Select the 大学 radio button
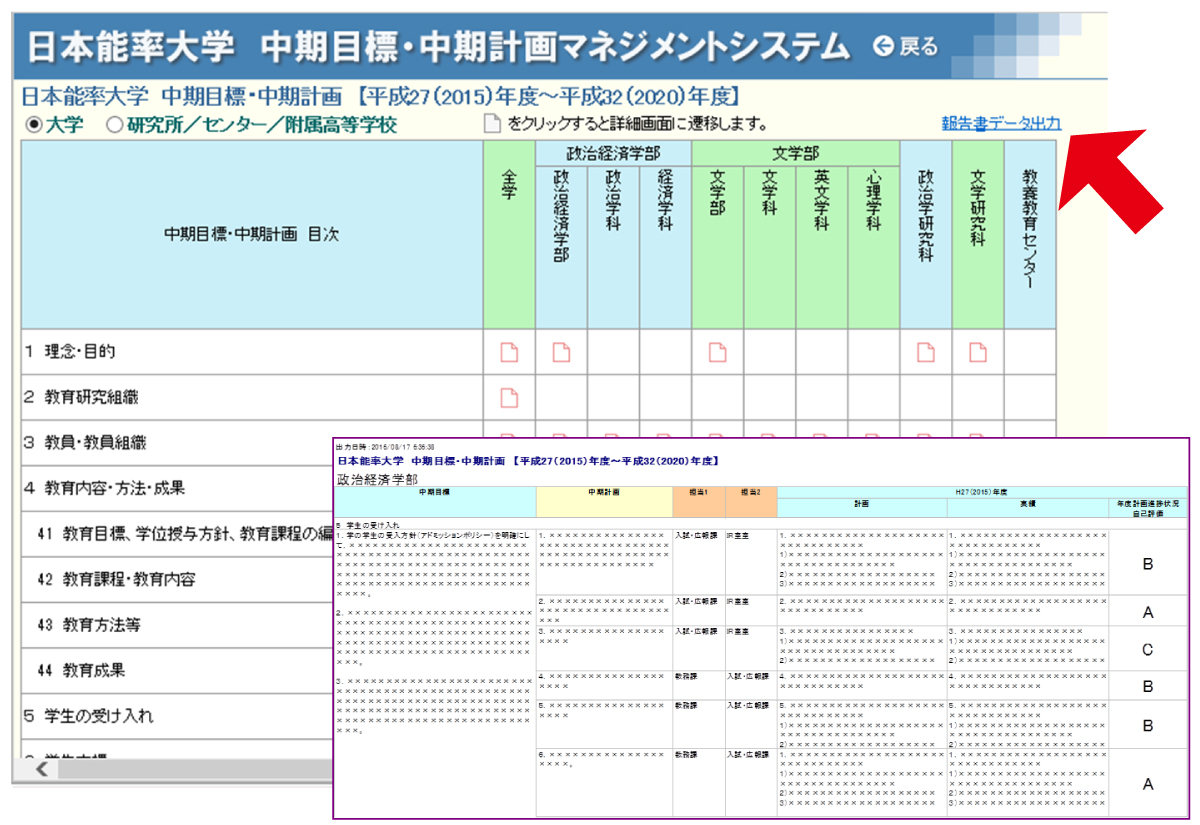The width and height of the screenshot is (1200, 825). pyautogui.click(x=33, y=125)
